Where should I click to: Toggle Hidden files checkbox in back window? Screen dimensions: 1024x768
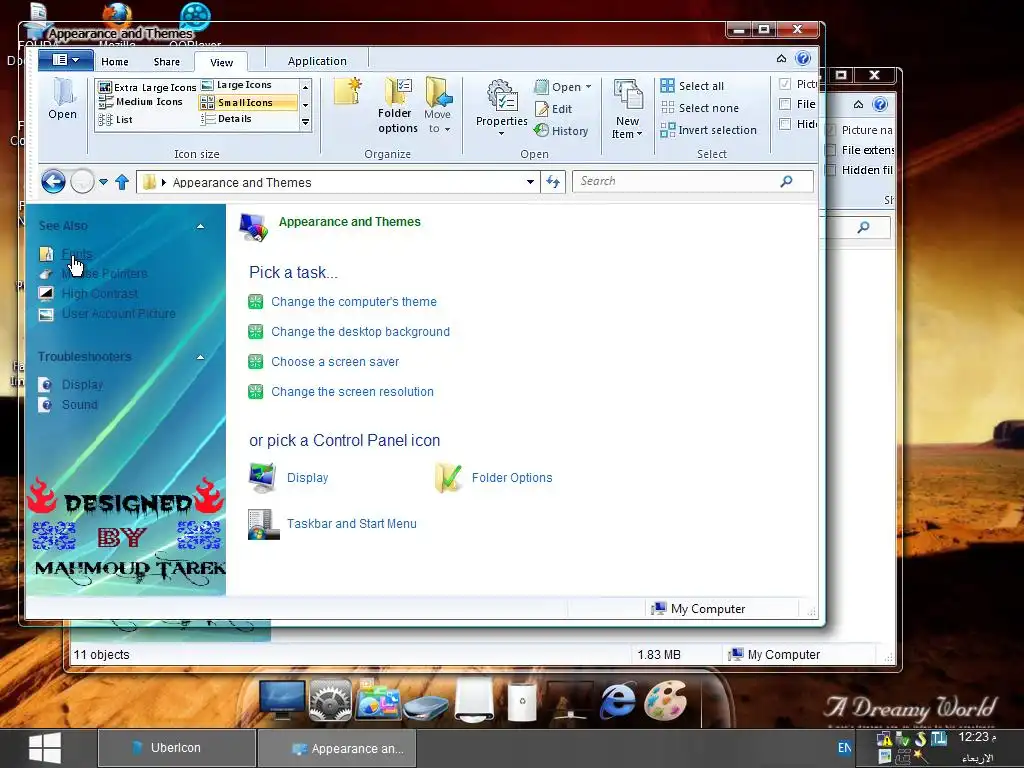(831, 170)
